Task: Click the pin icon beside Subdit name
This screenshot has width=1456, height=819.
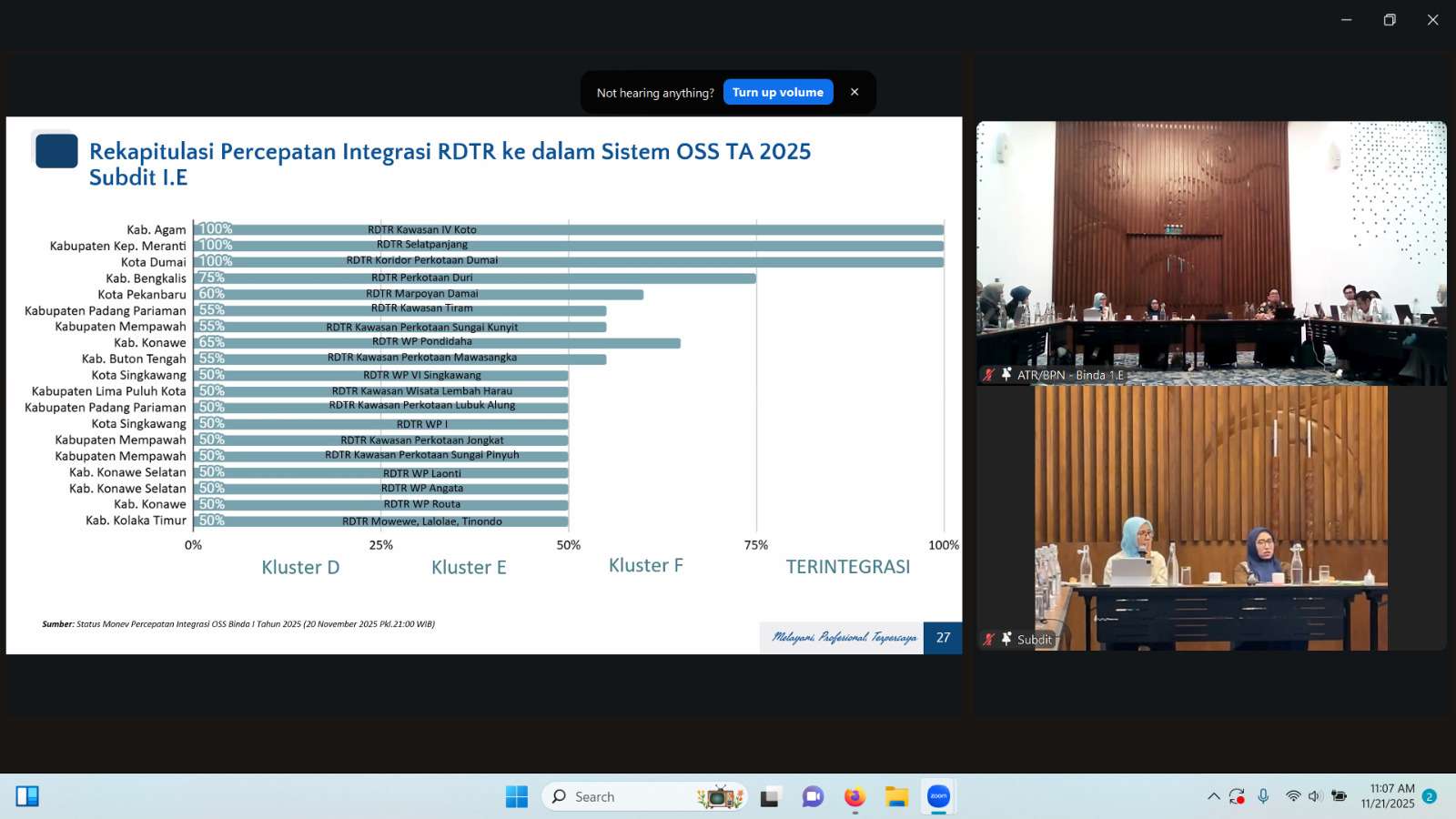Action: [1006, 639]
